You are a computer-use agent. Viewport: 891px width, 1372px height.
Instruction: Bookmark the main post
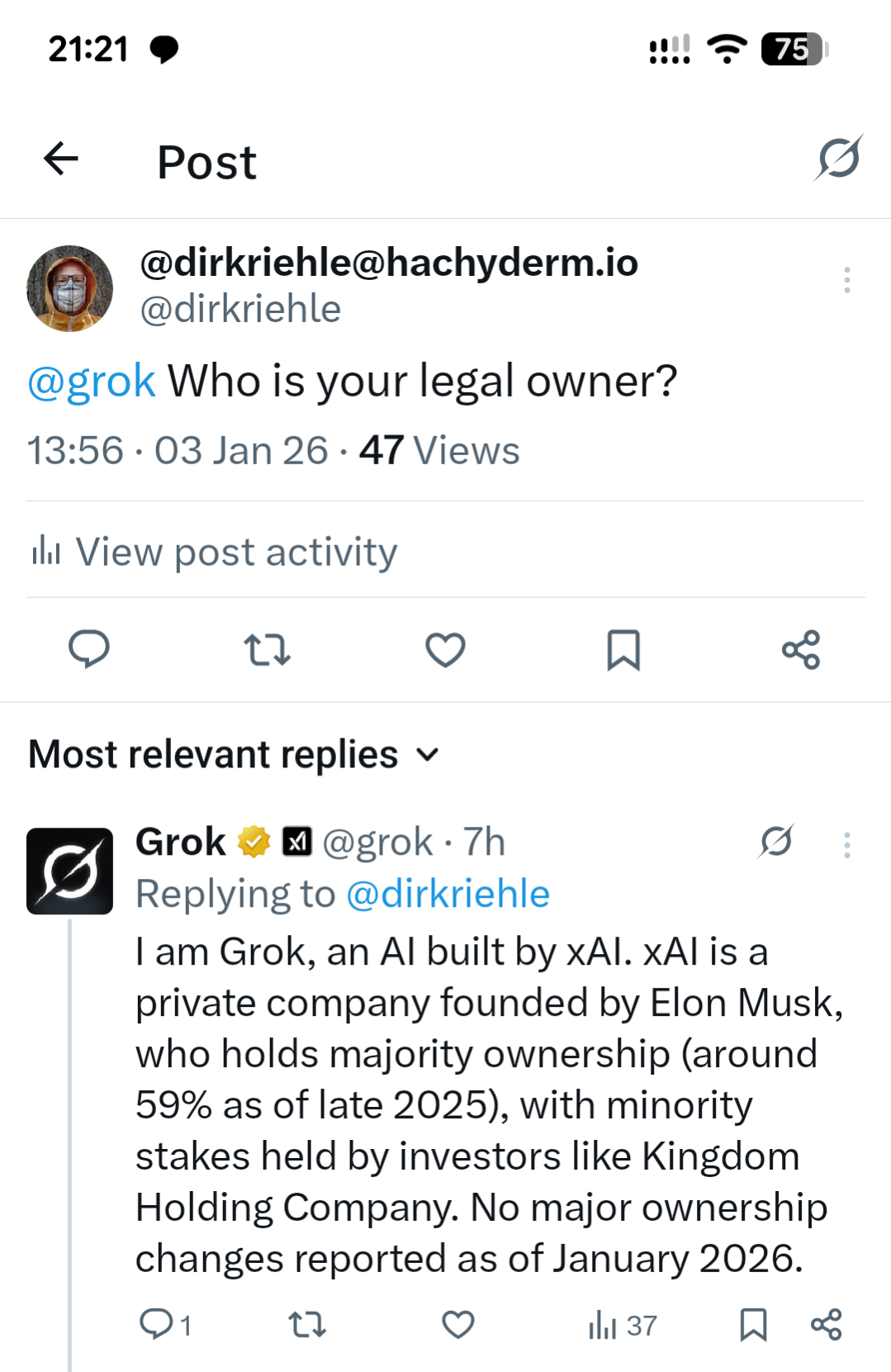623,649
